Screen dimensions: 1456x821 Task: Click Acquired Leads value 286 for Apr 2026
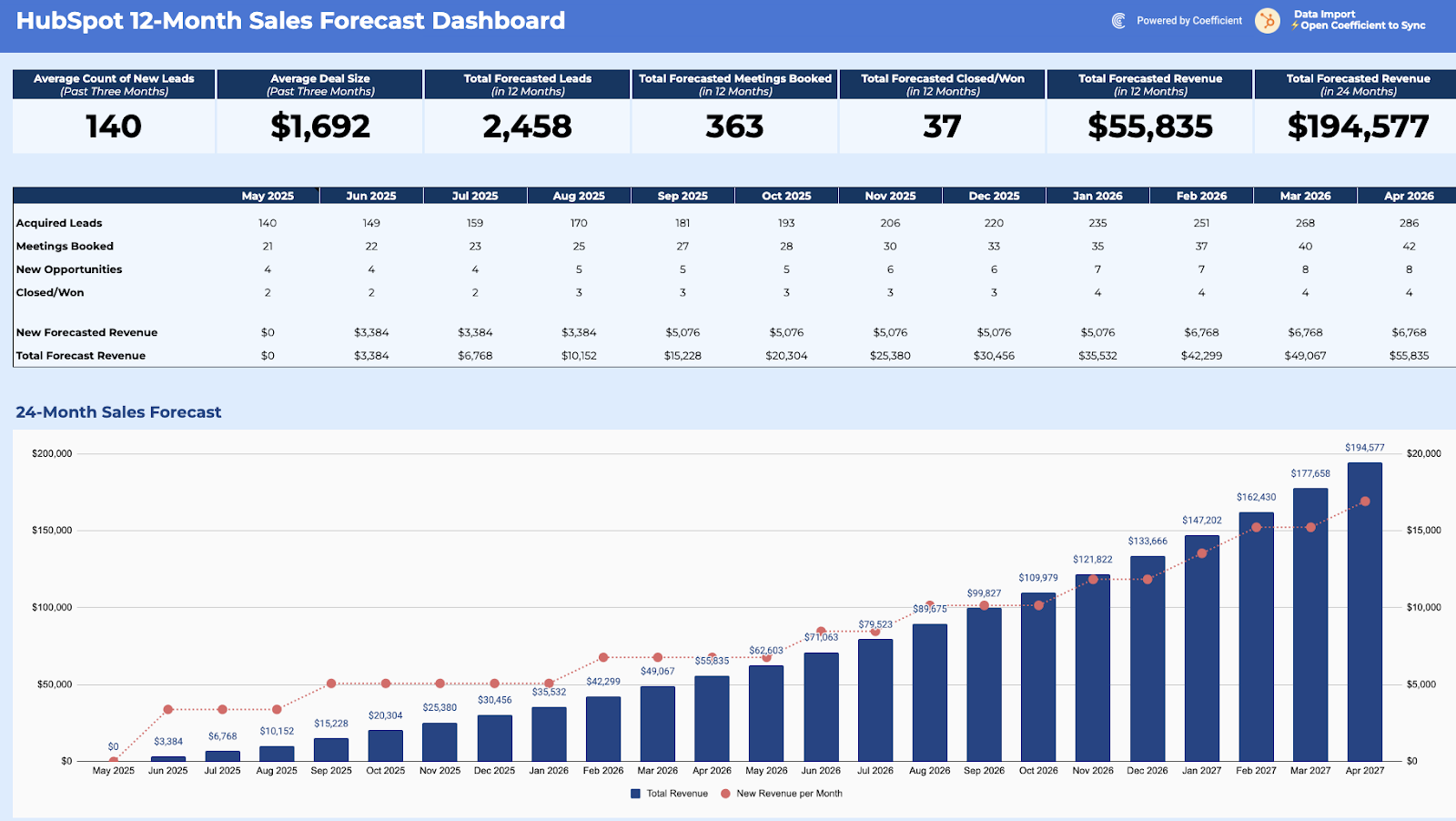click(x=1409, y=223)
